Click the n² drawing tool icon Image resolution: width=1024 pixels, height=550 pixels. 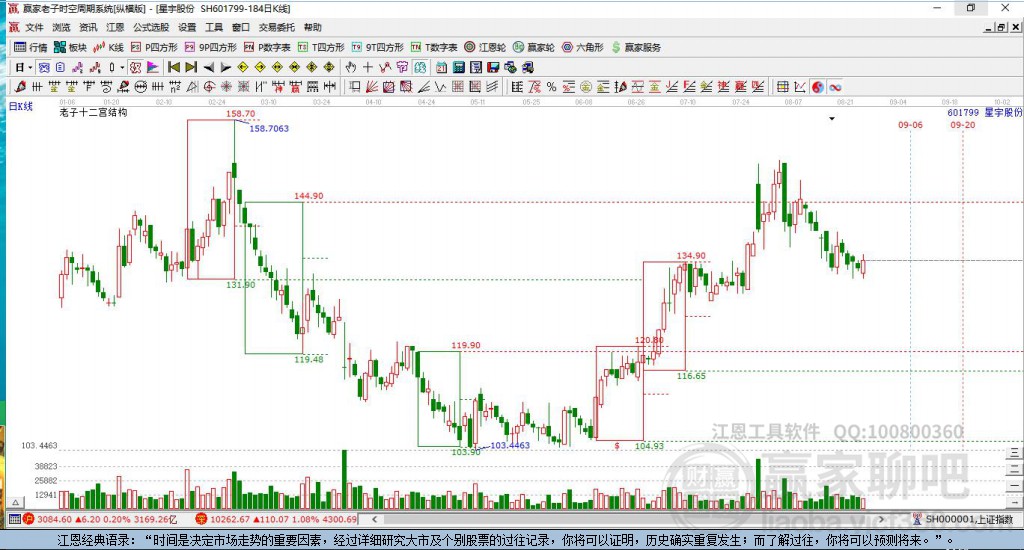pos(174,87)
